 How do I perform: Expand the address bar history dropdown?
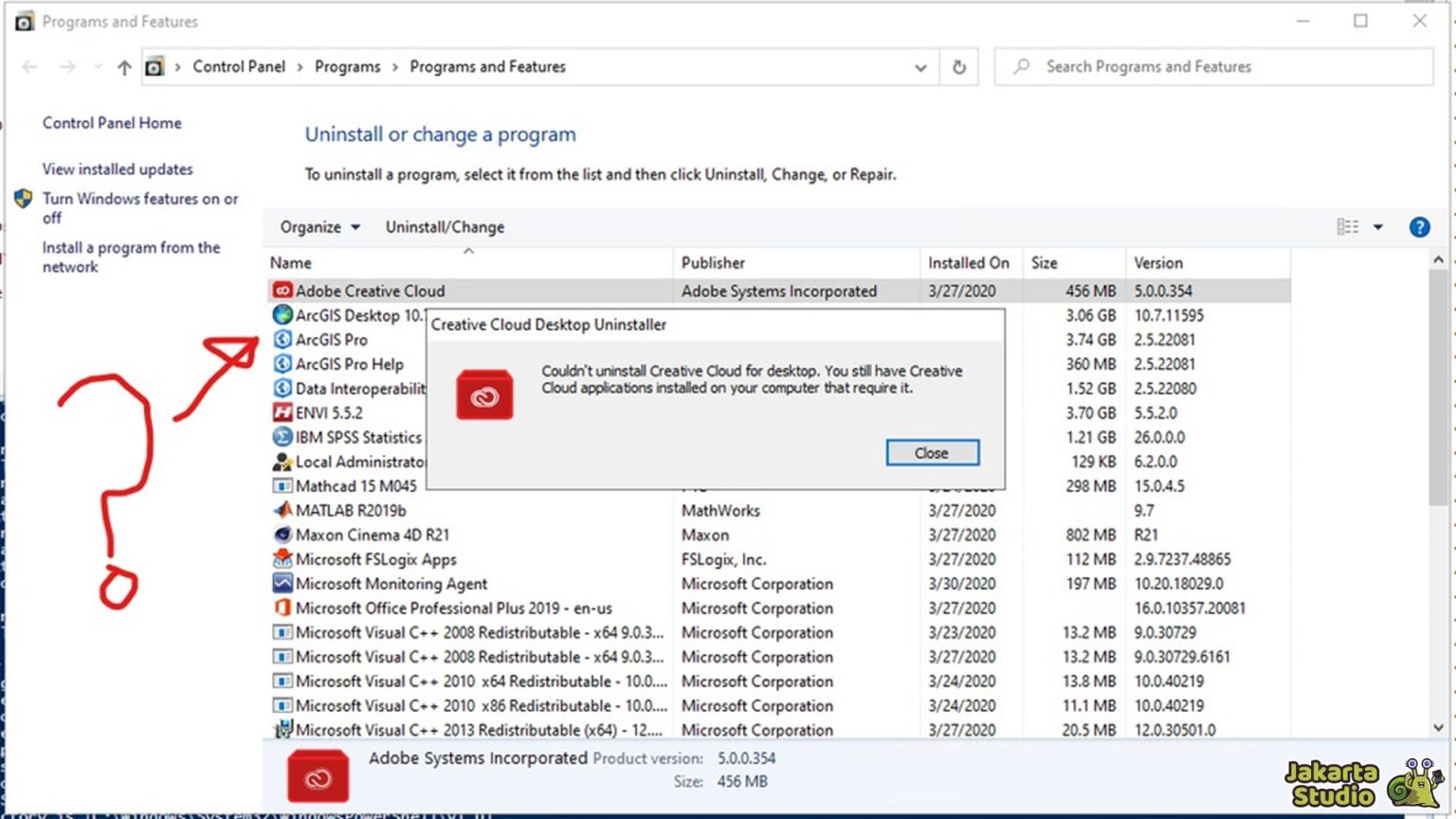click(x=919, y=67)
